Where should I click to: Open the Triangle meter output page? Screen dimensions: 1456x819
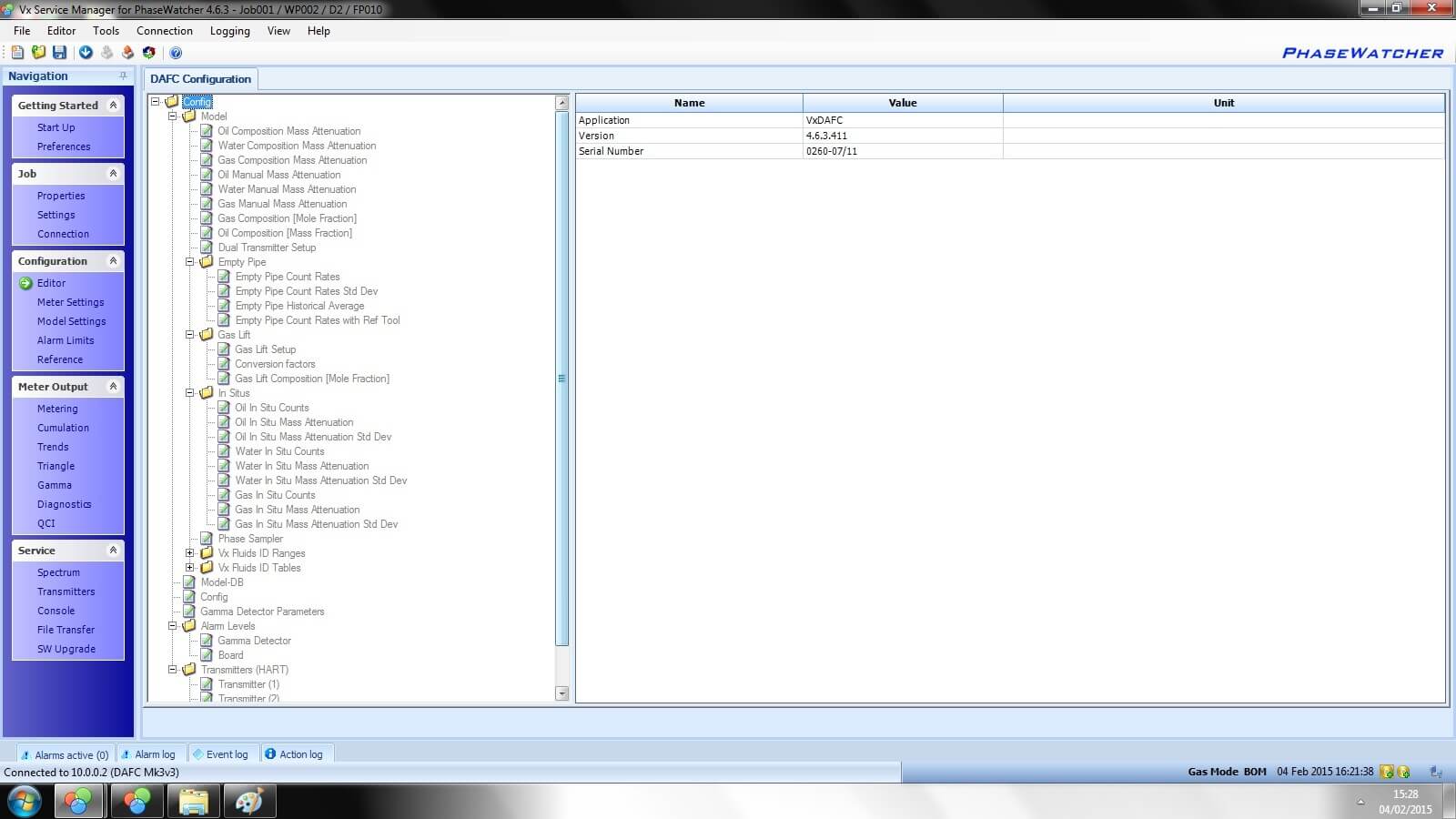pyautogui.click(x=56, y=466)
